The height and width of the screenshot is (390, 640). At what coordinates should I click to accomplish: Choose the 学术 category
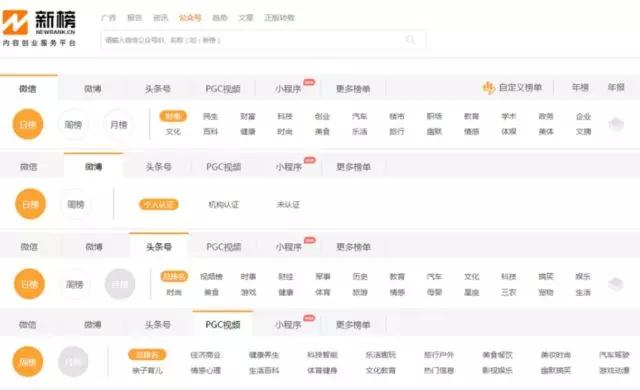(x=509, y=116)
